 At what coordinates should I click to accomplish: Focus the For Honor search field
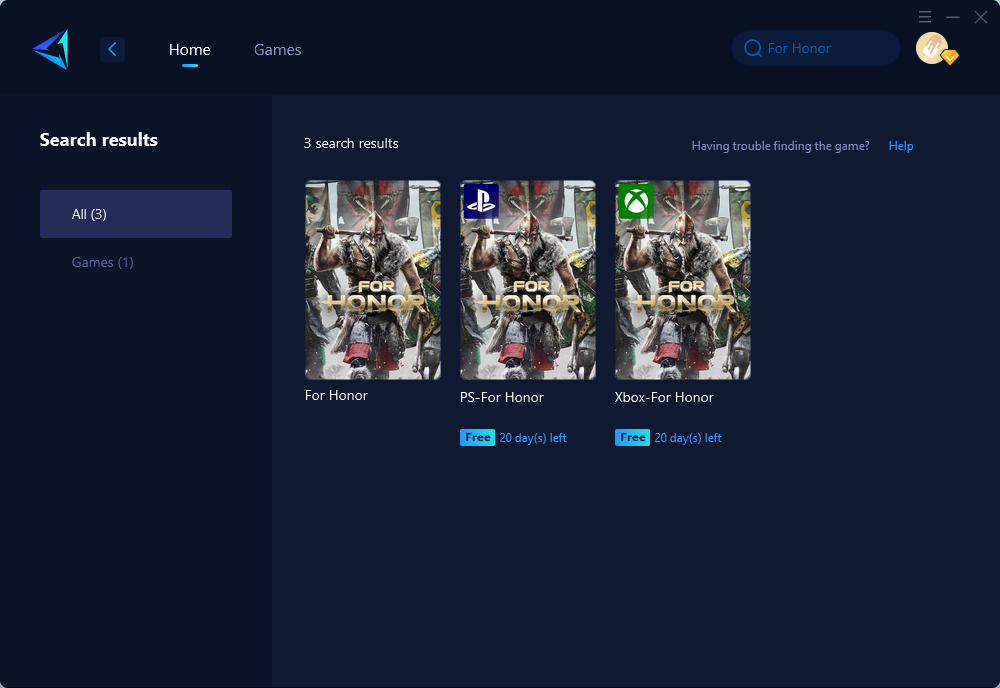[x=816, y=48]
